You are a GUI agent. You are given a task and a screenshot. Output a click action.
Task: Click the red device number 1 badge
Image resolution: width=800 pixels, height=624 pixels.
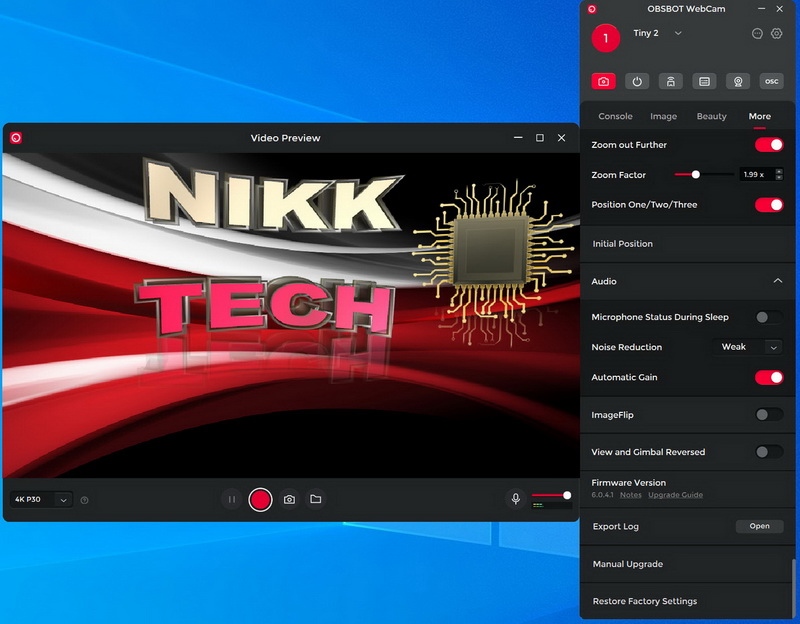click(x=606, y=38)
